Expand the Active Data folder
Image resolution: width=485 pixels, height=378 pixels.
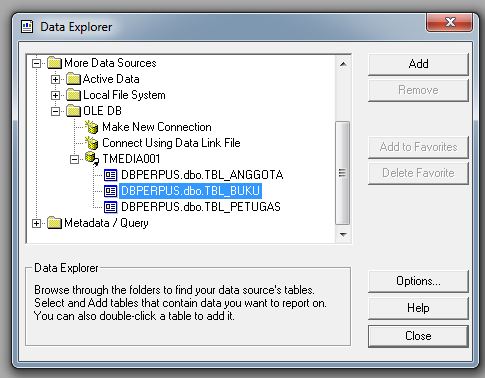pos(55,79)
